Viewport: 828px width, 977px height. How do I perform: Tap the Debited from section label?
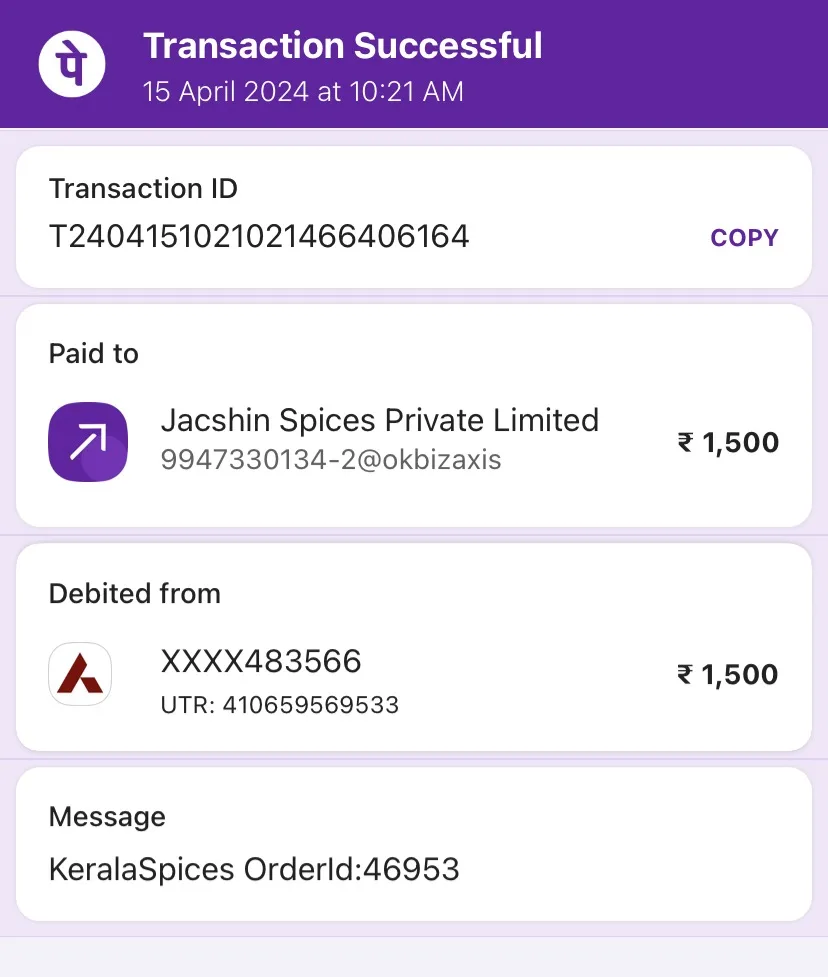[135, 593]
